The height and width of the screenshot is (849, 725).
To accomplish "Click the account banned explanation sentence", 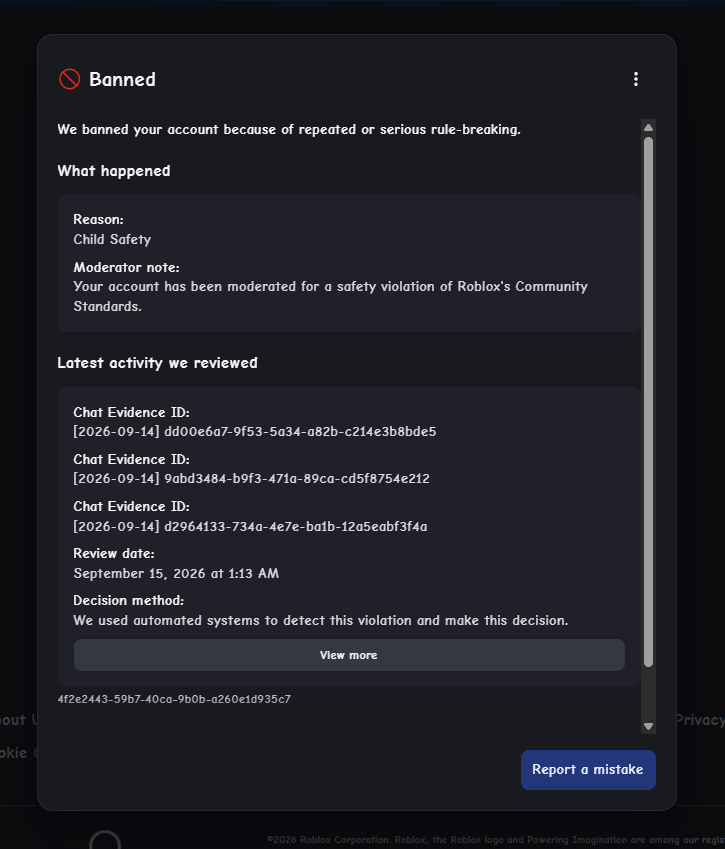I will coord(289,130).
